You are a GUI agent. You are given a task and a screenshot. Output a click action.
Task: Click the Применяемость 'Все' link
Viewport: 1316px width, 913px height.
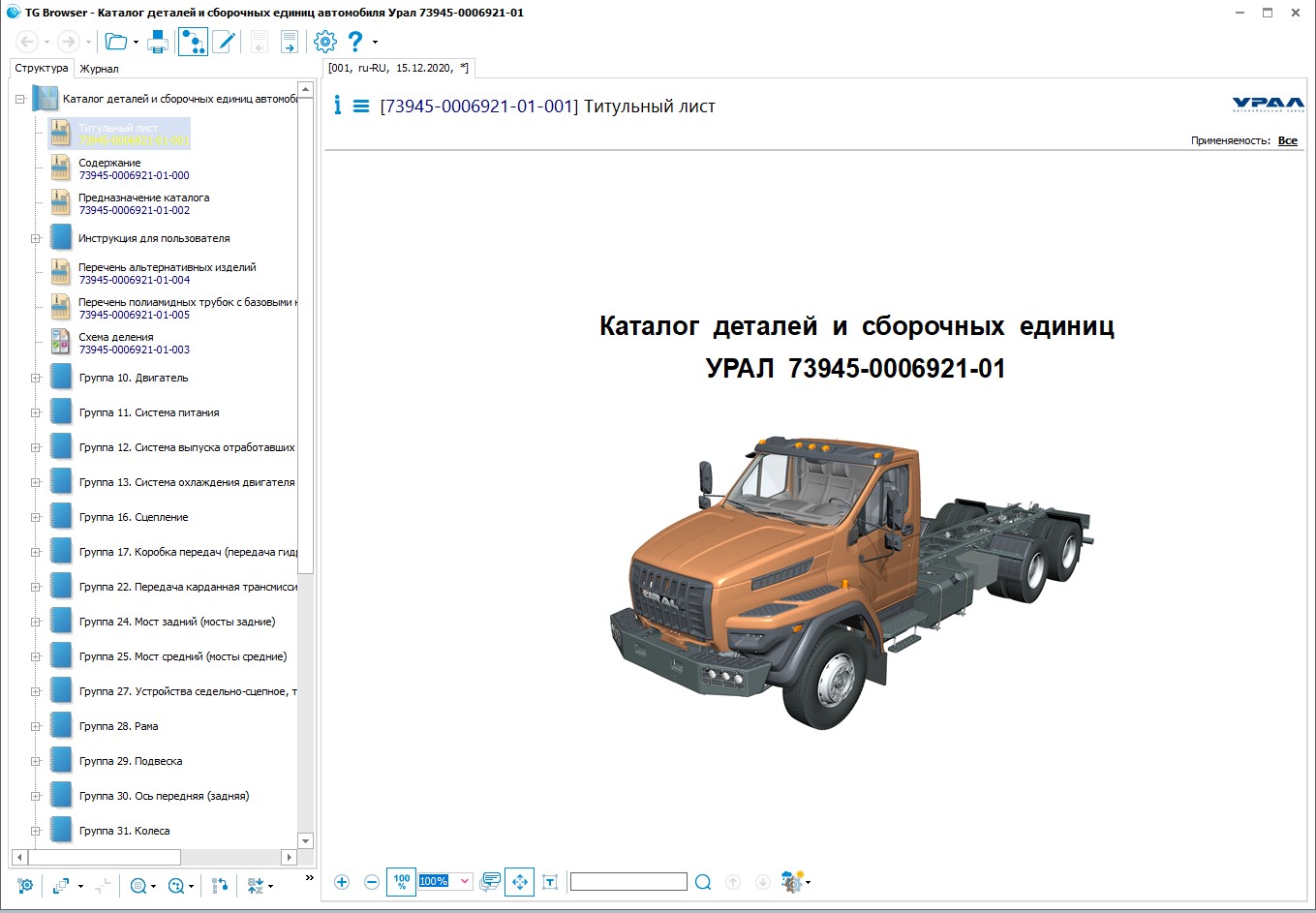(1287, 141)
